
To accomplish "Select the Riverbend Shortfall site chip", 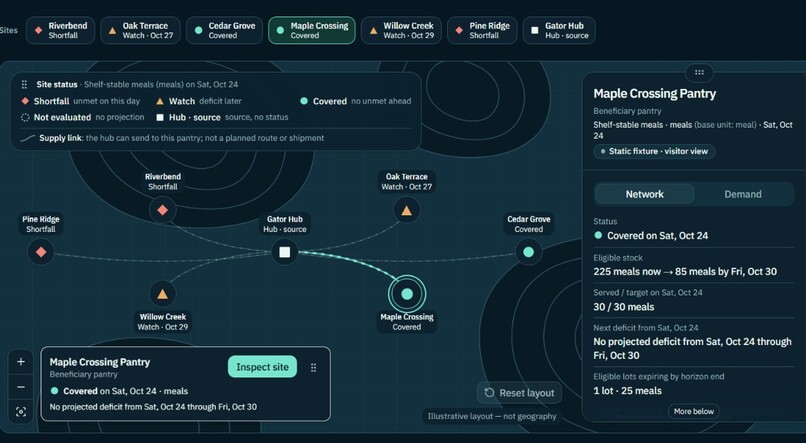I will (60, 30).
